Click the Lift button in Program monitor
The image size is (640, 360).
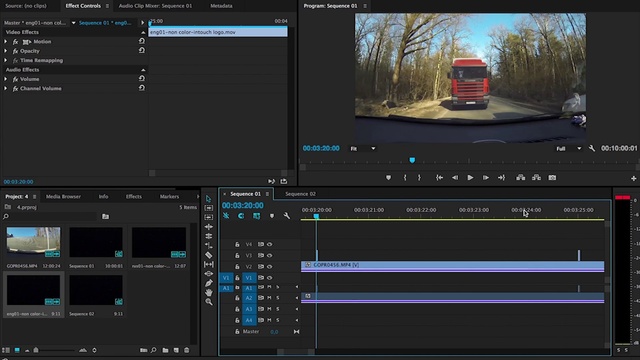click(x=520, y=178)
